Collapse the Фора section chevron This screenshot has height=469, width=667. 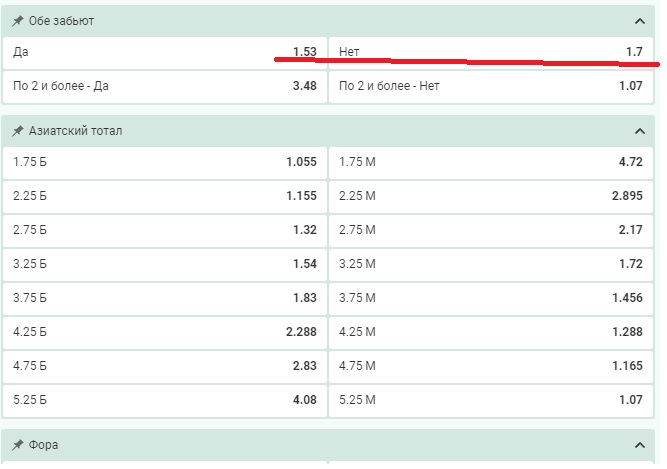pyautogui.click(x=639, y=445)
